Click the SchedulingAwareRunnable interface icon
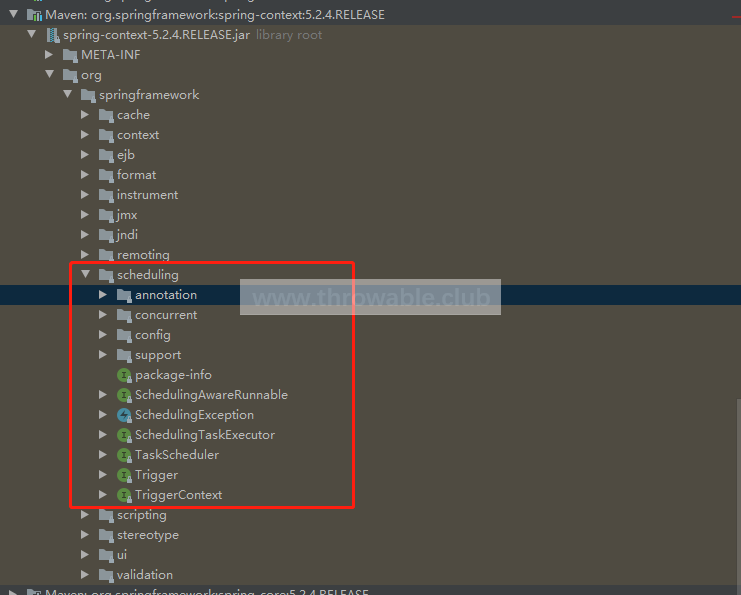The height and width of the screenshot is (595, 741). click(x=124, y=395)
